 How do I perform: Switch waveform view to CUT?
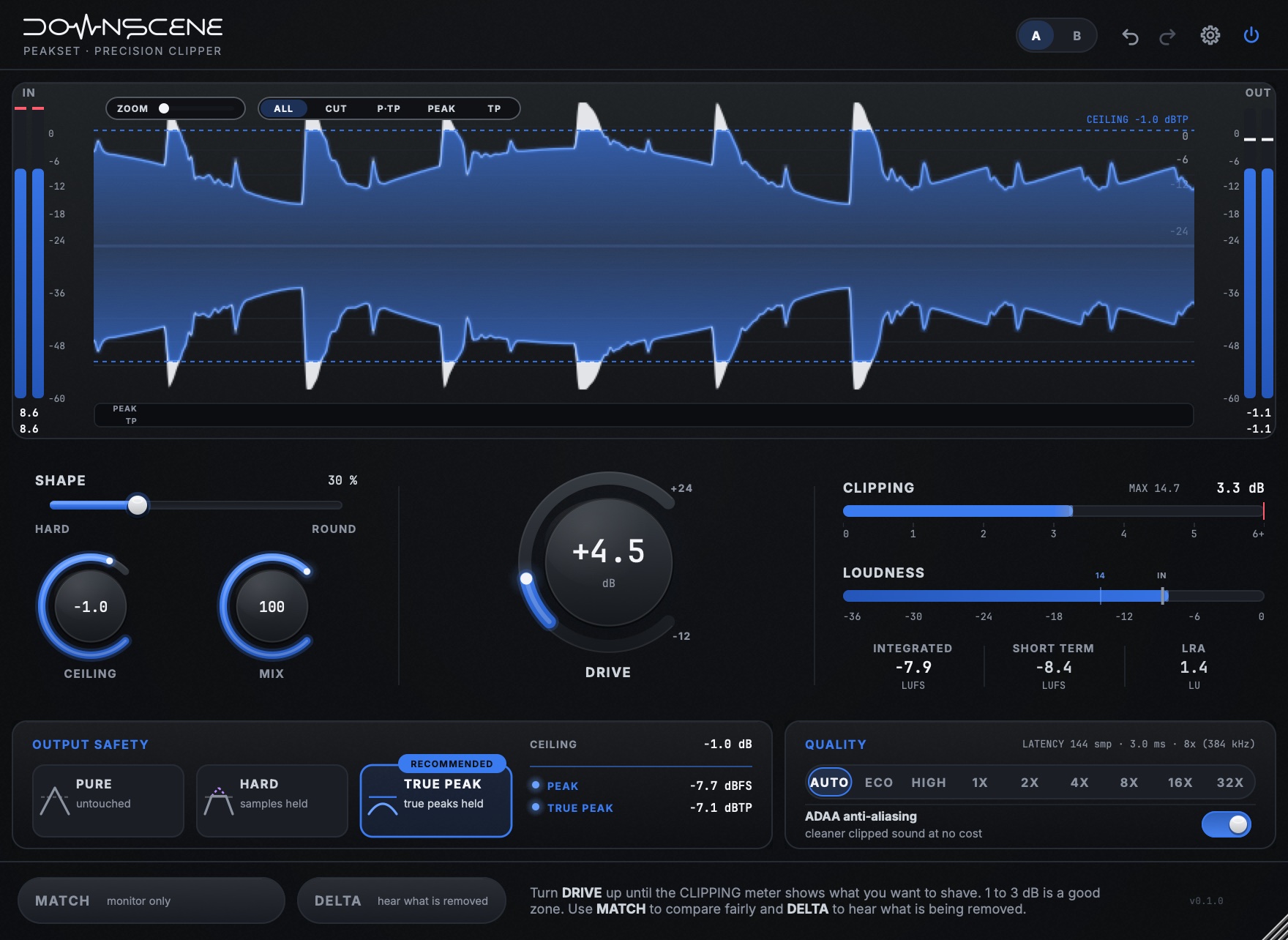click(336, 108)
